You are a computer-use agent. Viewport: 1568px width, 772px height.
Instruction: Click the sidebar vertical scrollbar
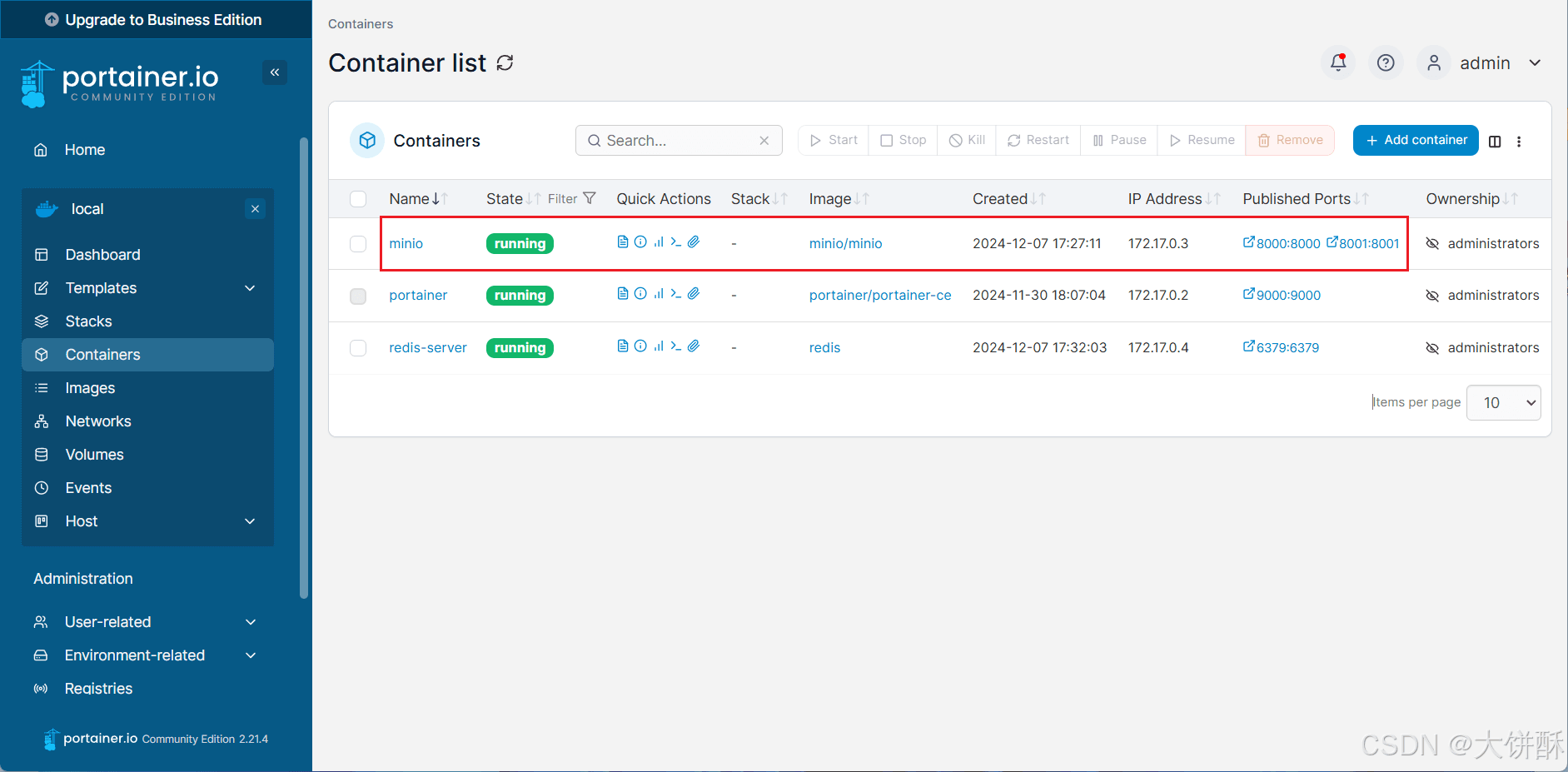pos(304,367)
